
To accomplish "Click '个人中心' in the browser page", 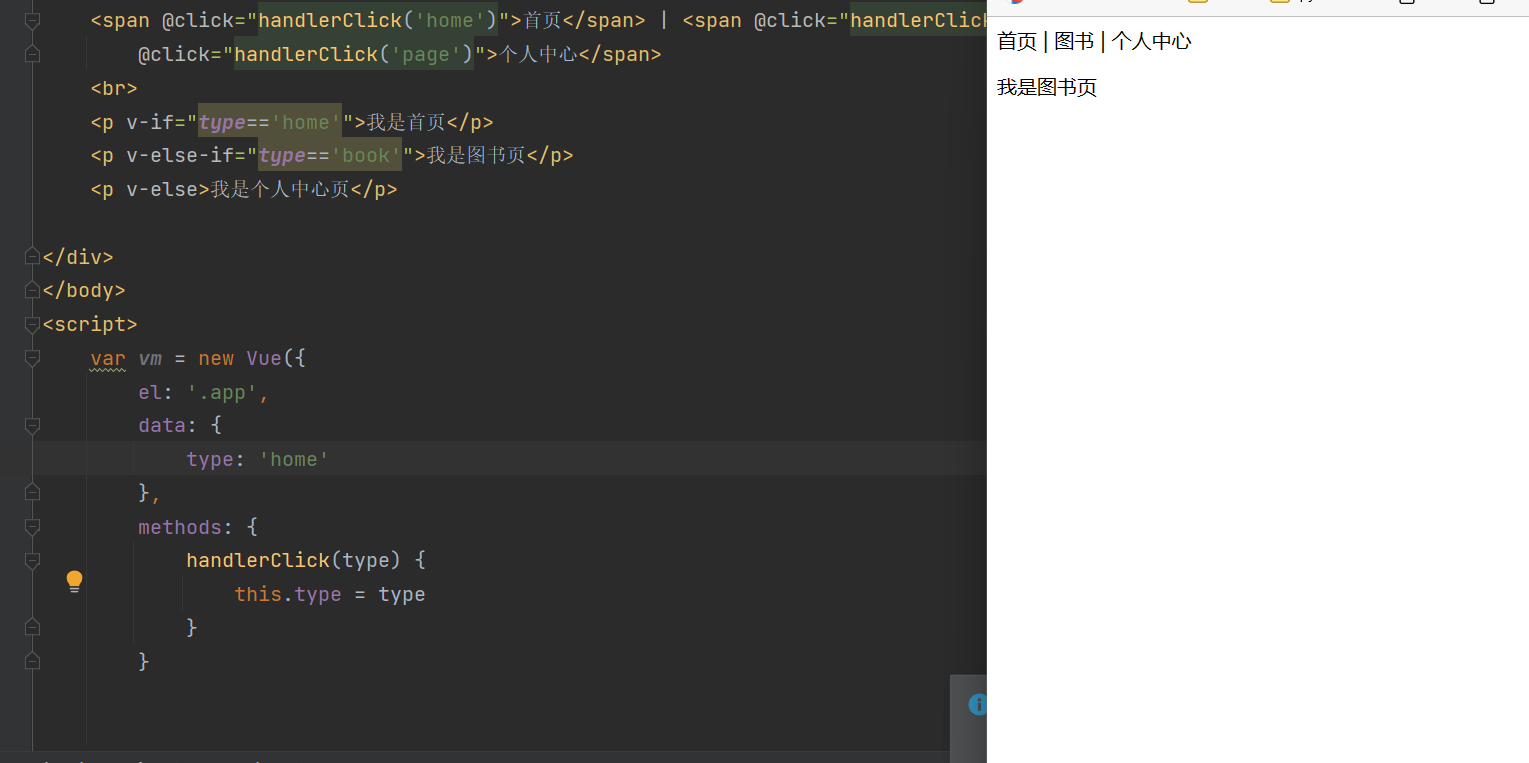I will pos(1151,41).
